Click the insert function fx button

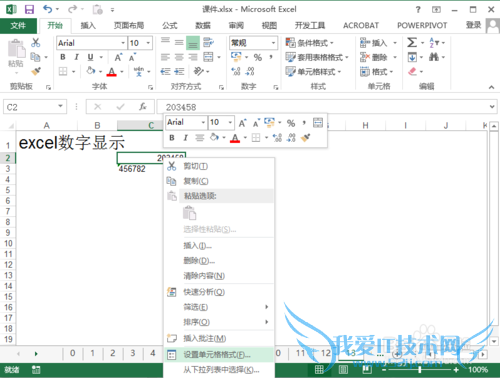[143, 107]
